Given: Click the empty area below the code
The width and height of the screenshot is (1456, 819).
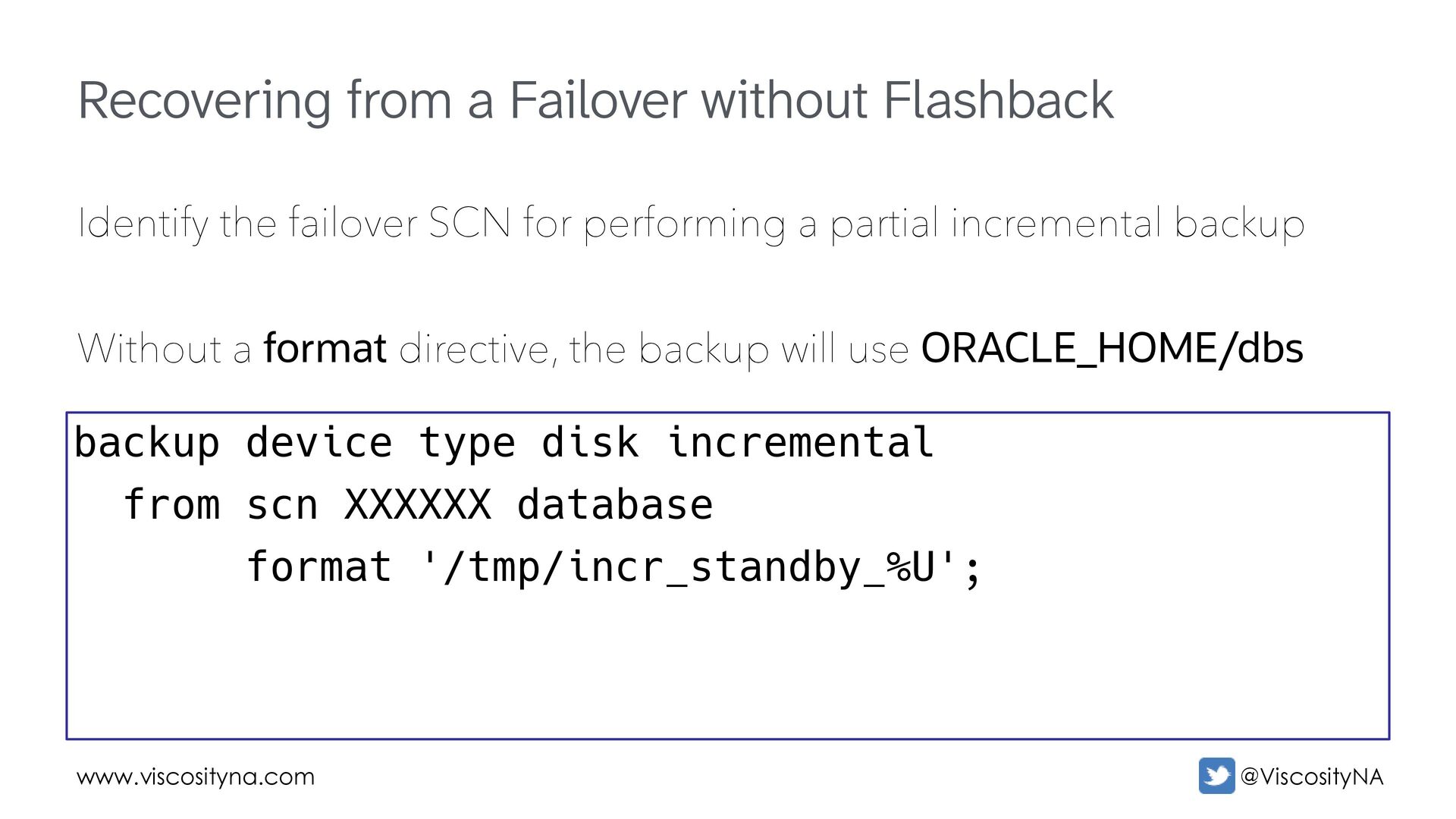Looking at the screenshot, I should tap(728, 667).
